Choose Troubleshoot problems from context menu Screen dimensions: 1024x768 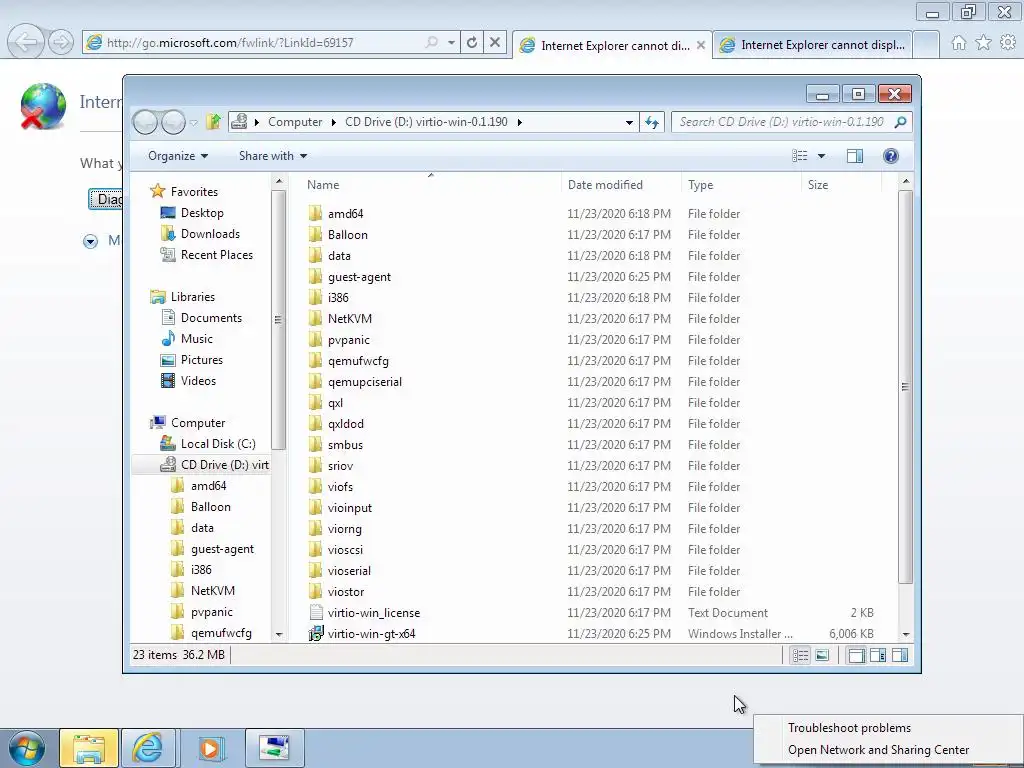tap(849, 728)
